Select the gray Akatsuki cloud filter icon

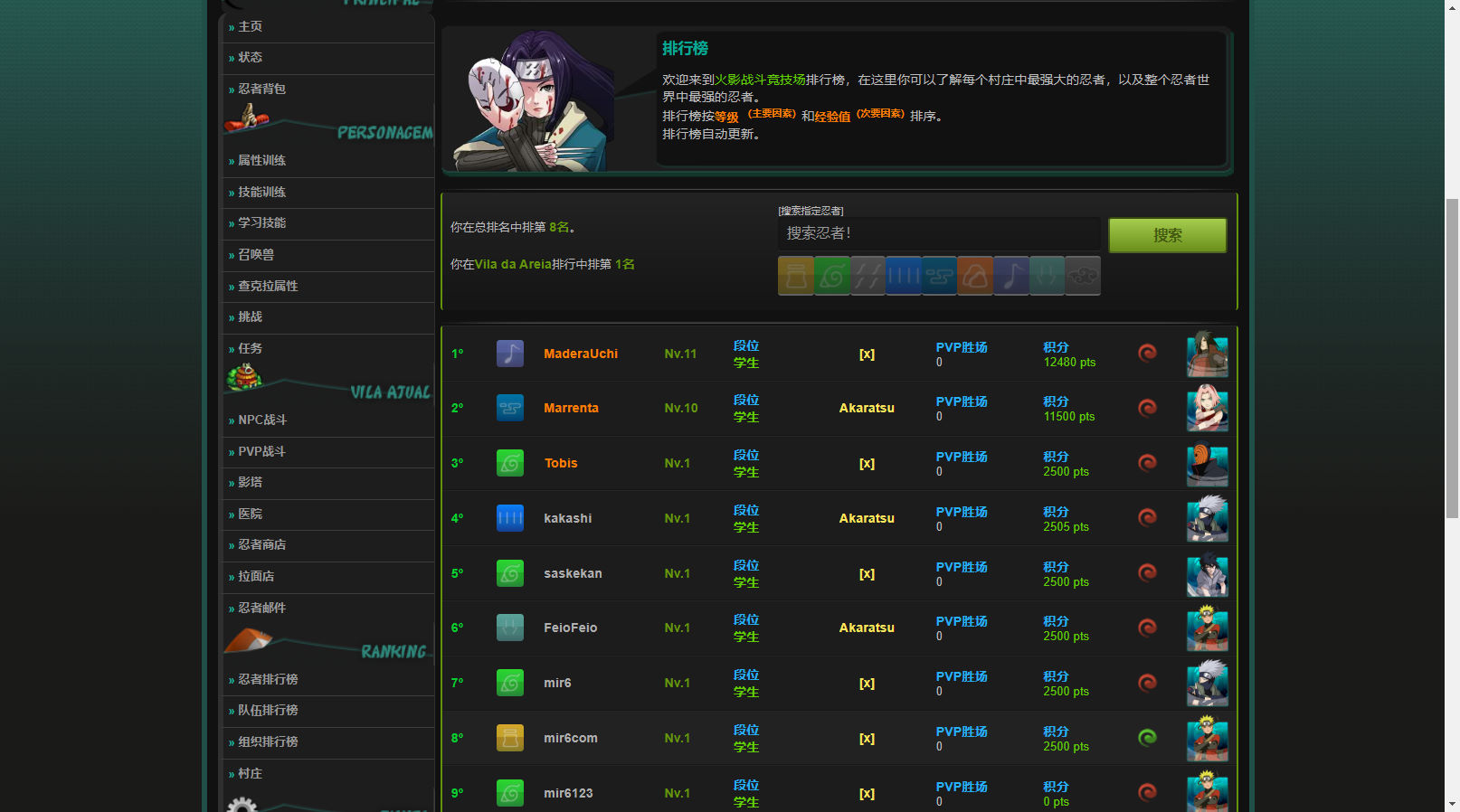tap(1082, 276)
